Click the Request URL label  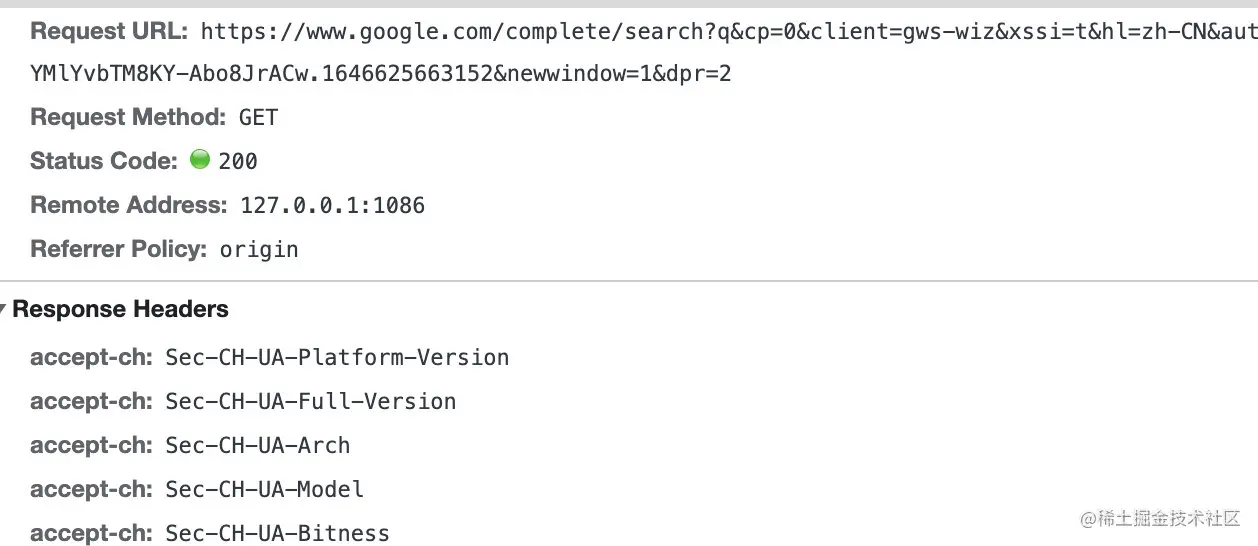click(109, 31)
